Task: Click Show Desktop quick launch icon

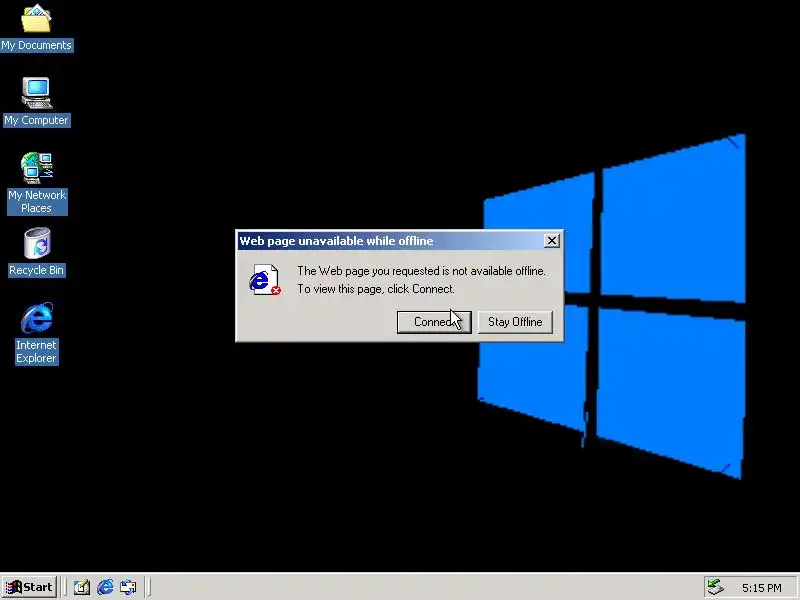Action: [x=82, y=587]
